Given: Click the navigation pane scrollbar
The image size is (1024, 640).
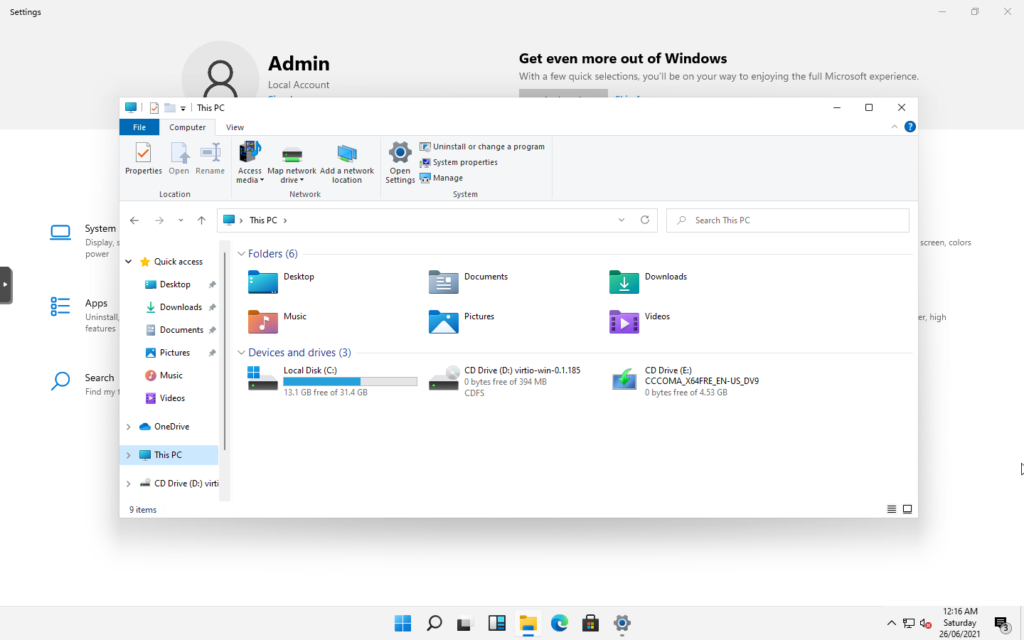Looking at the screenshot, I should pos(225,351).
